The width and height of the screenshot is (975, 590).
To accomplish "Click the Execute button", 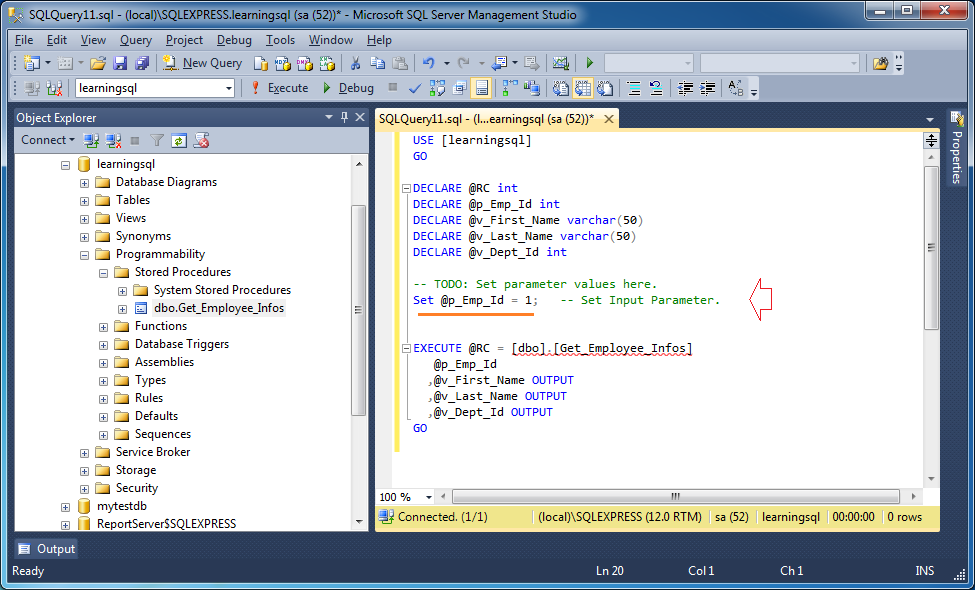I will 279,88.
